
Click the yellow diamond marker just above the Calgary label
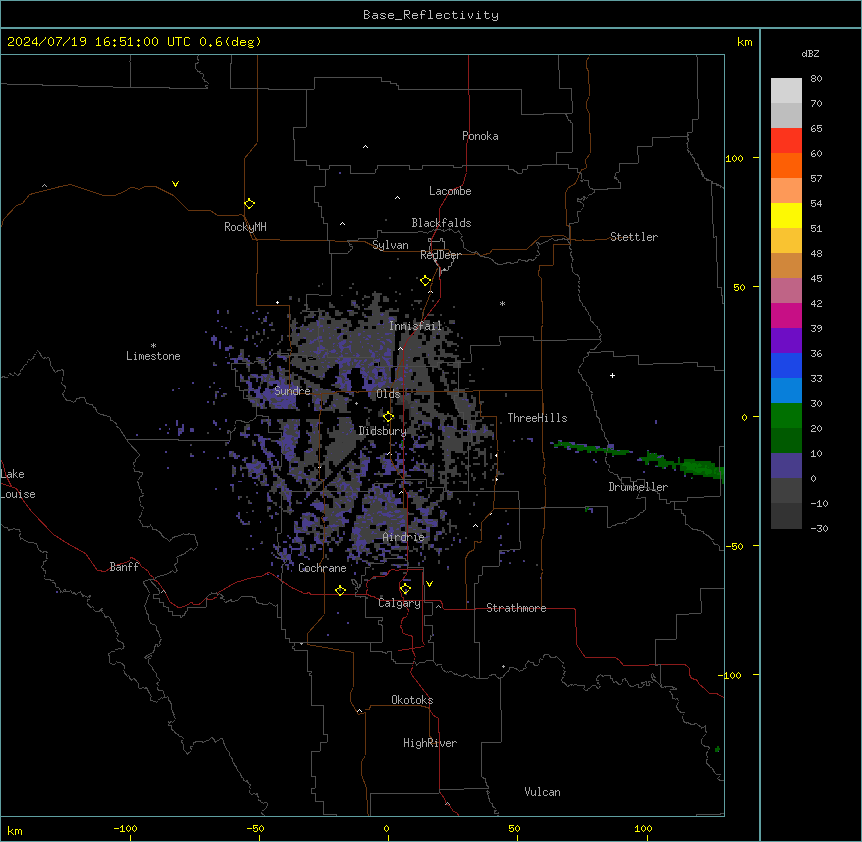(x=405, y=589)
